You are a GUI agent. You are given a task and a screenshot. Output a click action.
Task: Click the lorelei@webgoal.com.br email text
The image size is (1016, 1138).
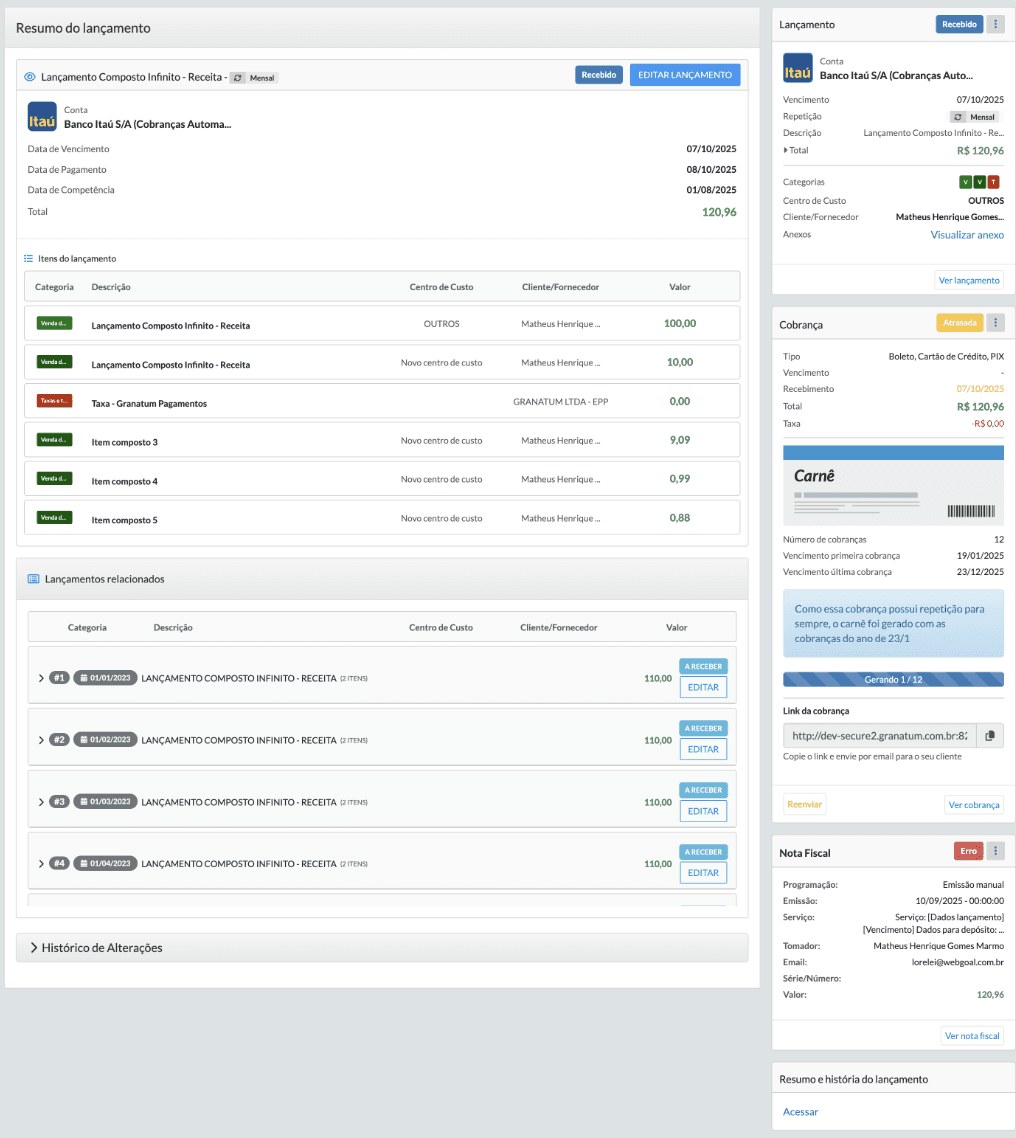(x=958, y=962)
